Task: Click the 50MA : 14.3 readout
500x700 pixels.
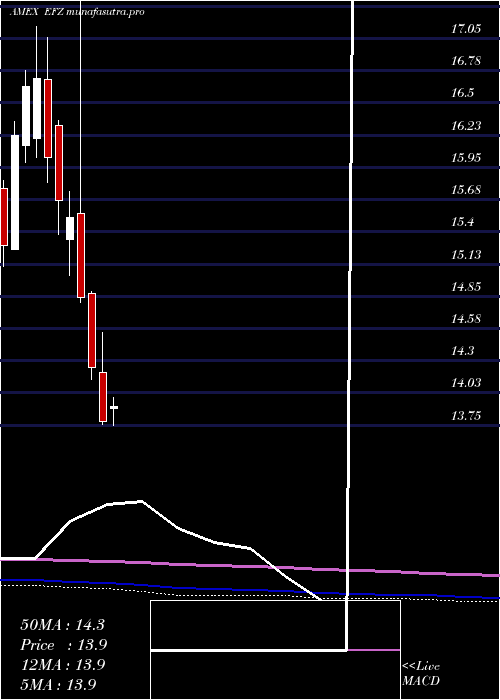Action: (x=62, y=625)
